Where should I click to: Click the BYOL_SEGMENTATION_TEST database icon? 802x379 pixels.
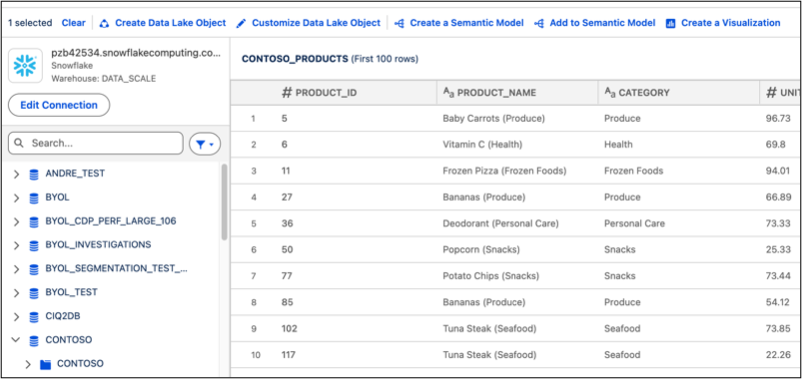pyautogui.click(x=34, y=269)
